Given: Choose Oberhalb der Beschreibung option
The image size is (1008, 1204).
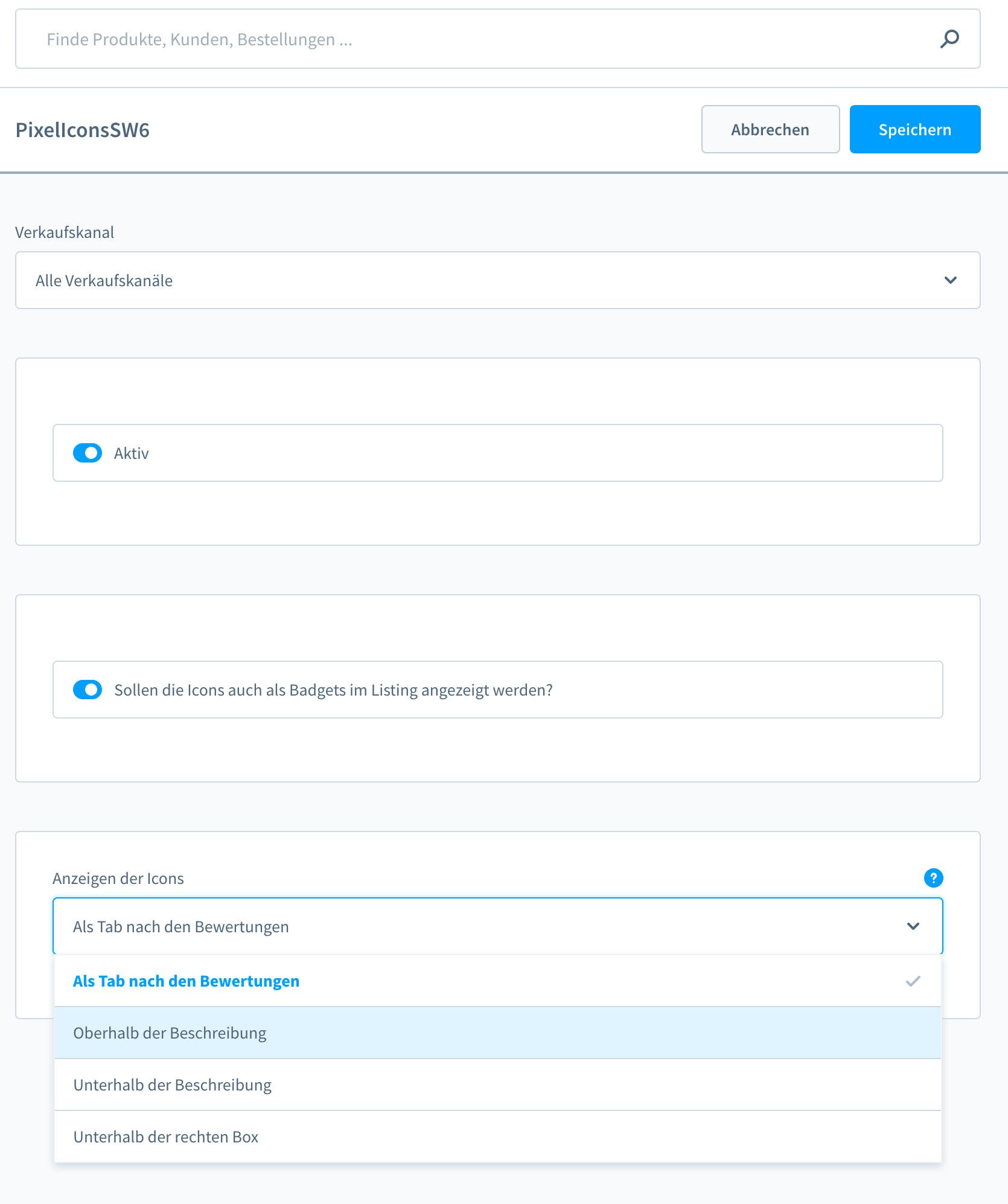Looking at the screenshot, I should [497, 1033].
